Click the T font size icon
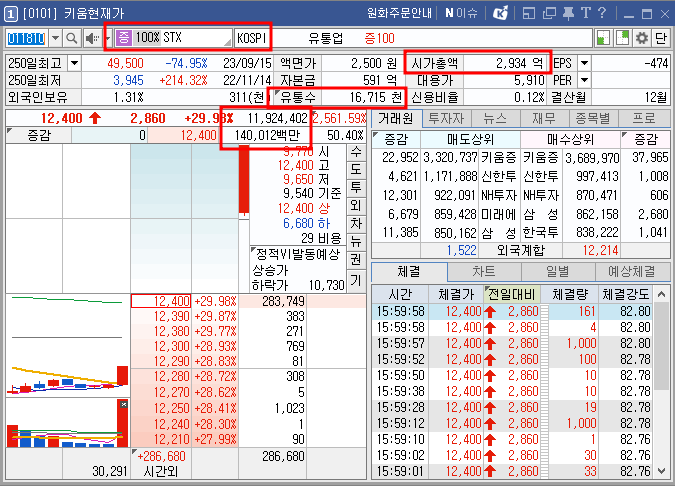The image size is (675, 486). point(585,13)
